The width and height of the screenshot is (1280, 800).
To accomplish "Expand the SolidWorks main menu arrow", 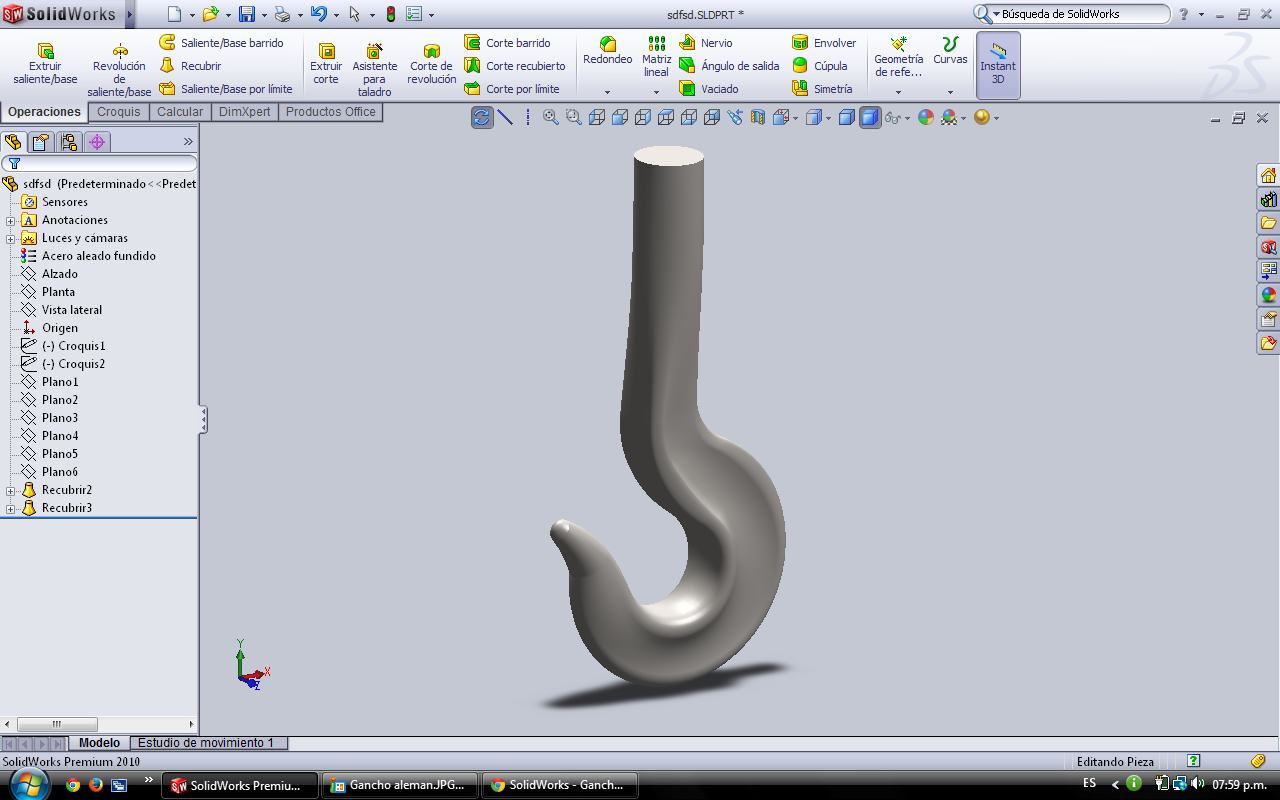I will 130,14.
